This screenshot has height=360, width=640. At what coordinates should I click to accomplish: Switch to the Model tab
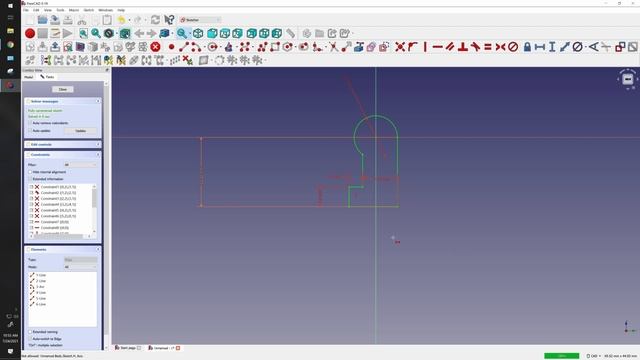coord(29,77)
